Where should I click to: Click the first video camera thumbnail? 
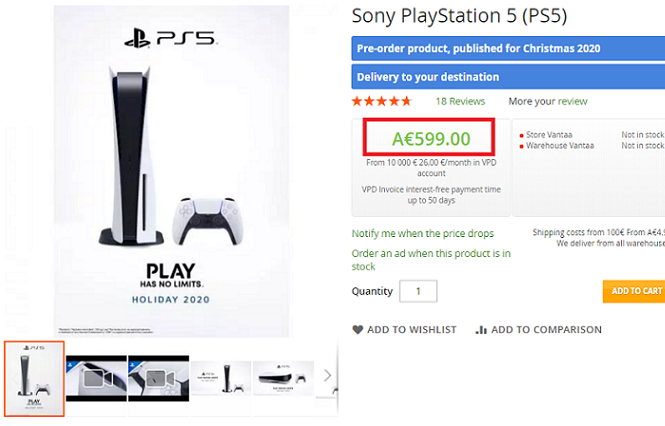(96, 379)
